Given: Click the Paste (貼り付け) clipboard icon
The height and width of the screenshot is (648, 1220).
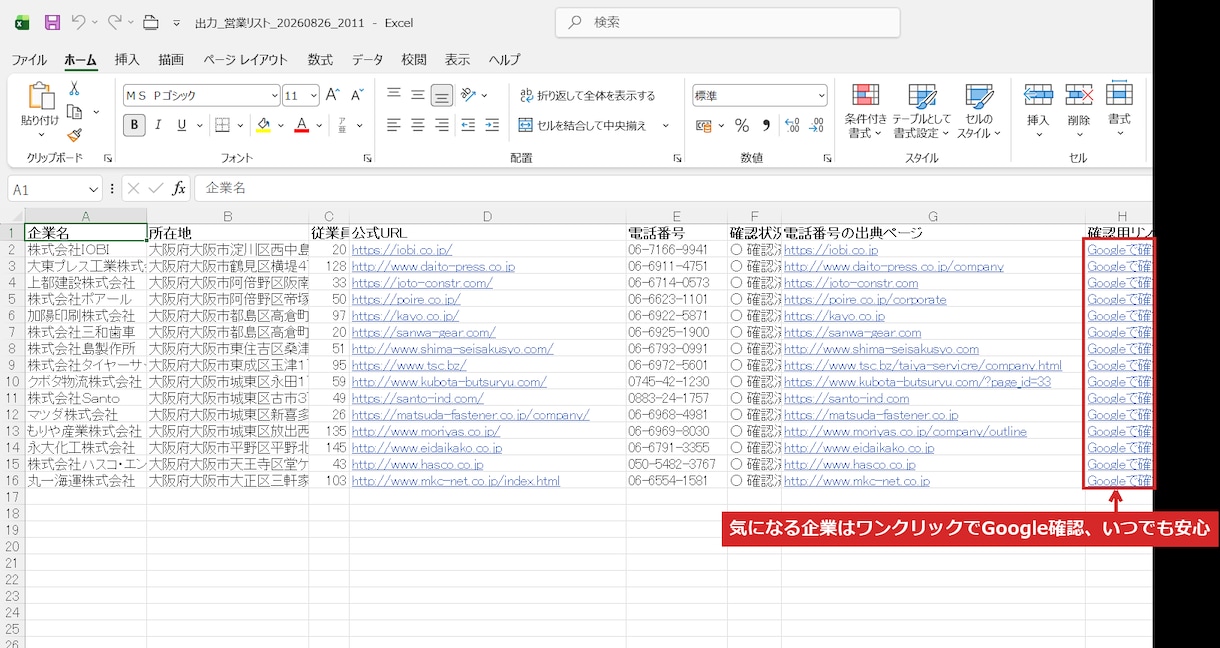Looking at the screenshot, I should click(40, 96).
